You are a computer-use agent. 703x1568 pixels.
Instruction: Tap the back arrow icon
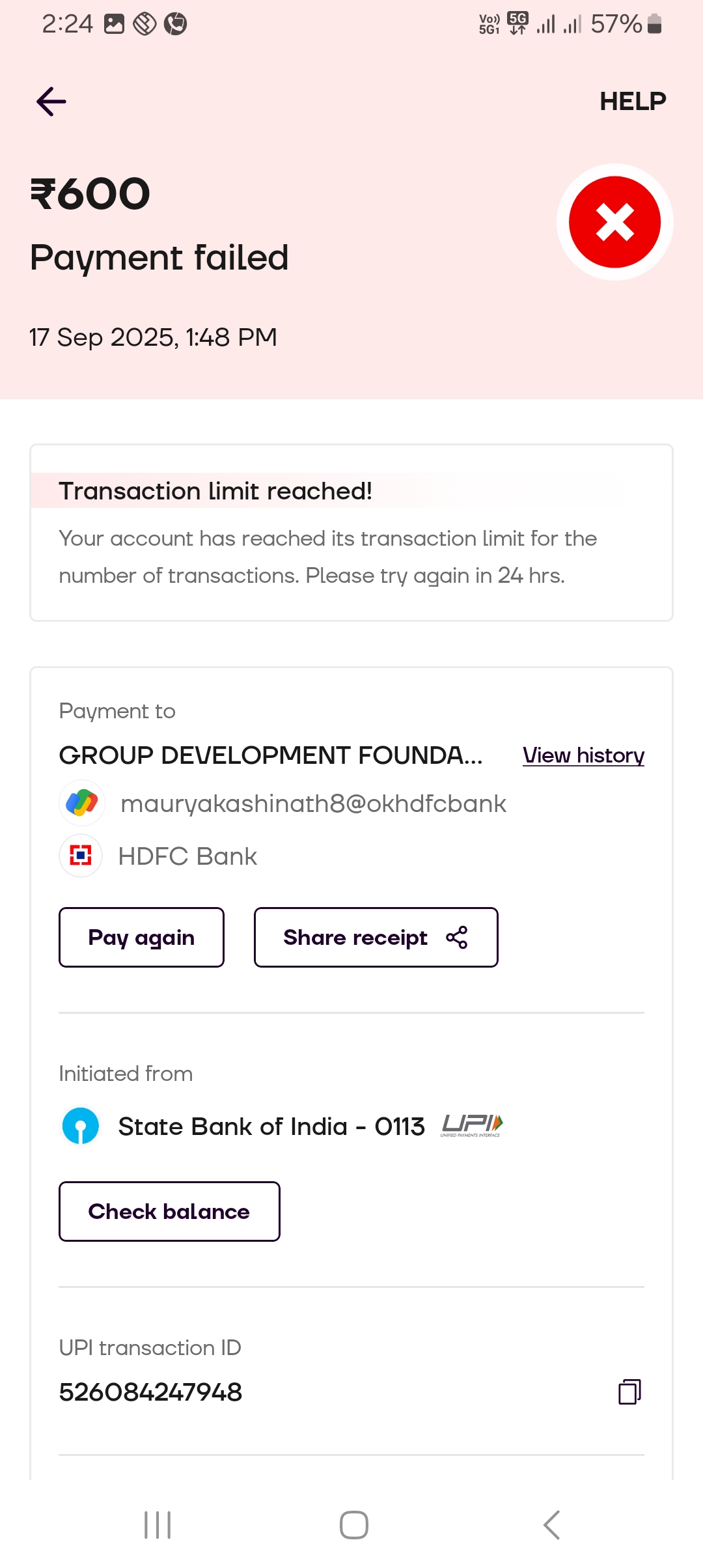click(51, 102)
